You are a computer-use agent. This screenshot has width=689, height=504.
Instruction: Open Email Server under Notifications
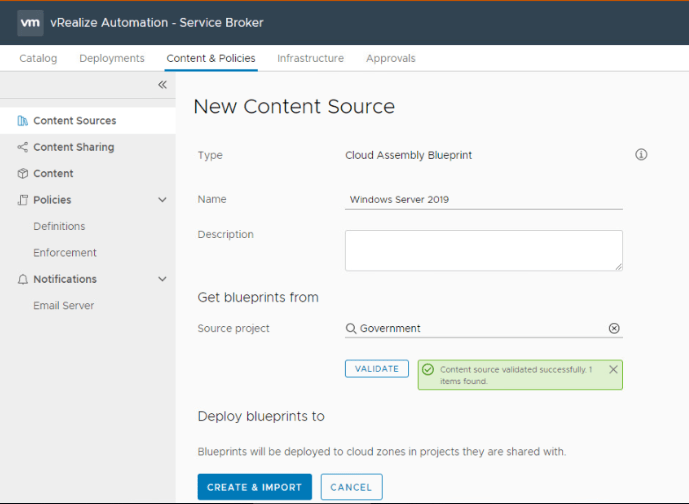[63, 306]
